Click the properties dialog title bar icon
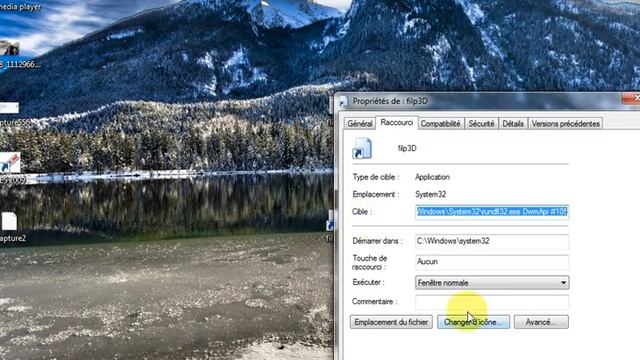The width and height of the screenshot is (640, 360). click(x=343, y=101)
